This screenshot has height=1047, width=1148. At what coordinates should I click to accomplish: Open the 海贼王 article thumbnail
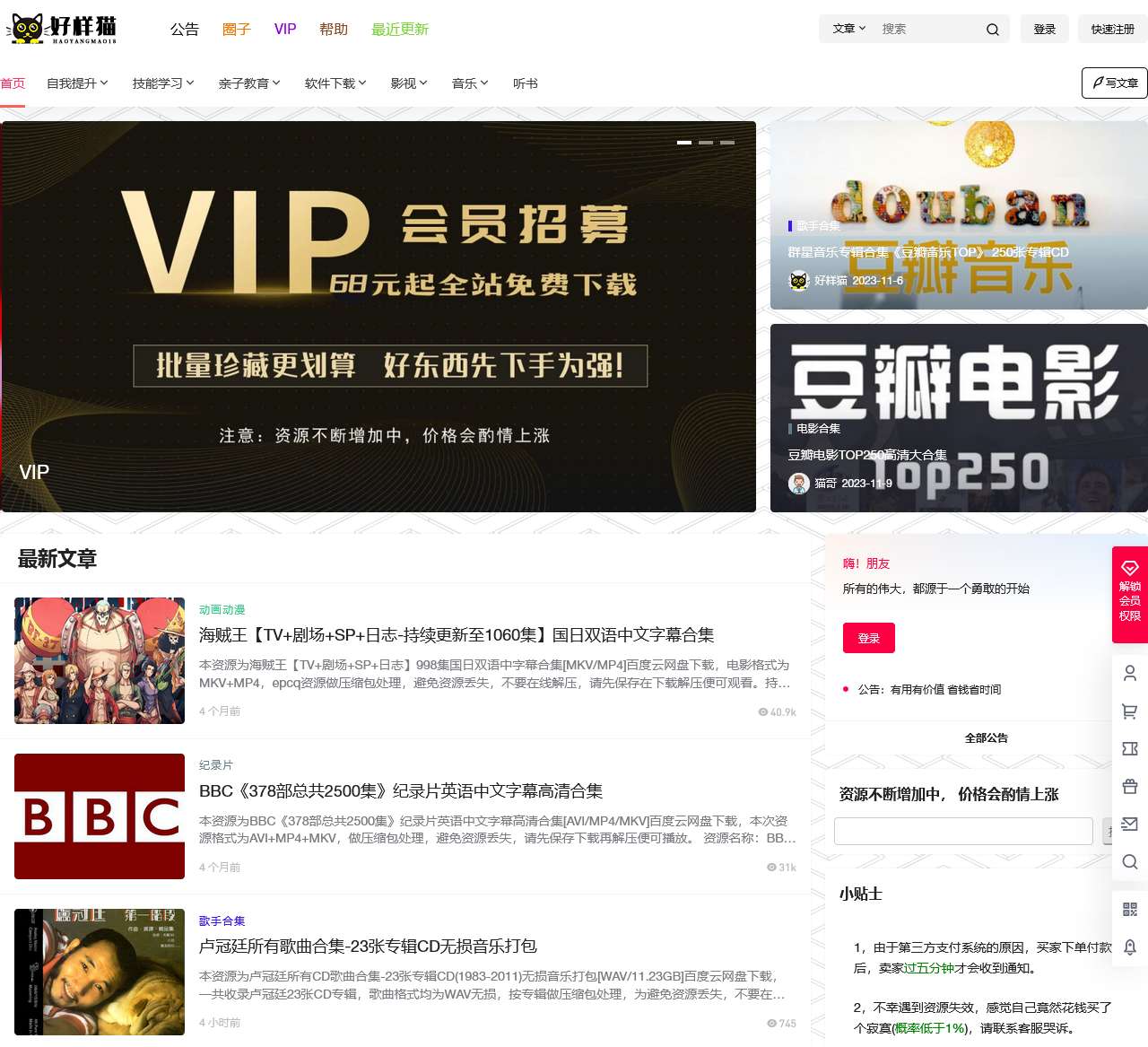100,660
